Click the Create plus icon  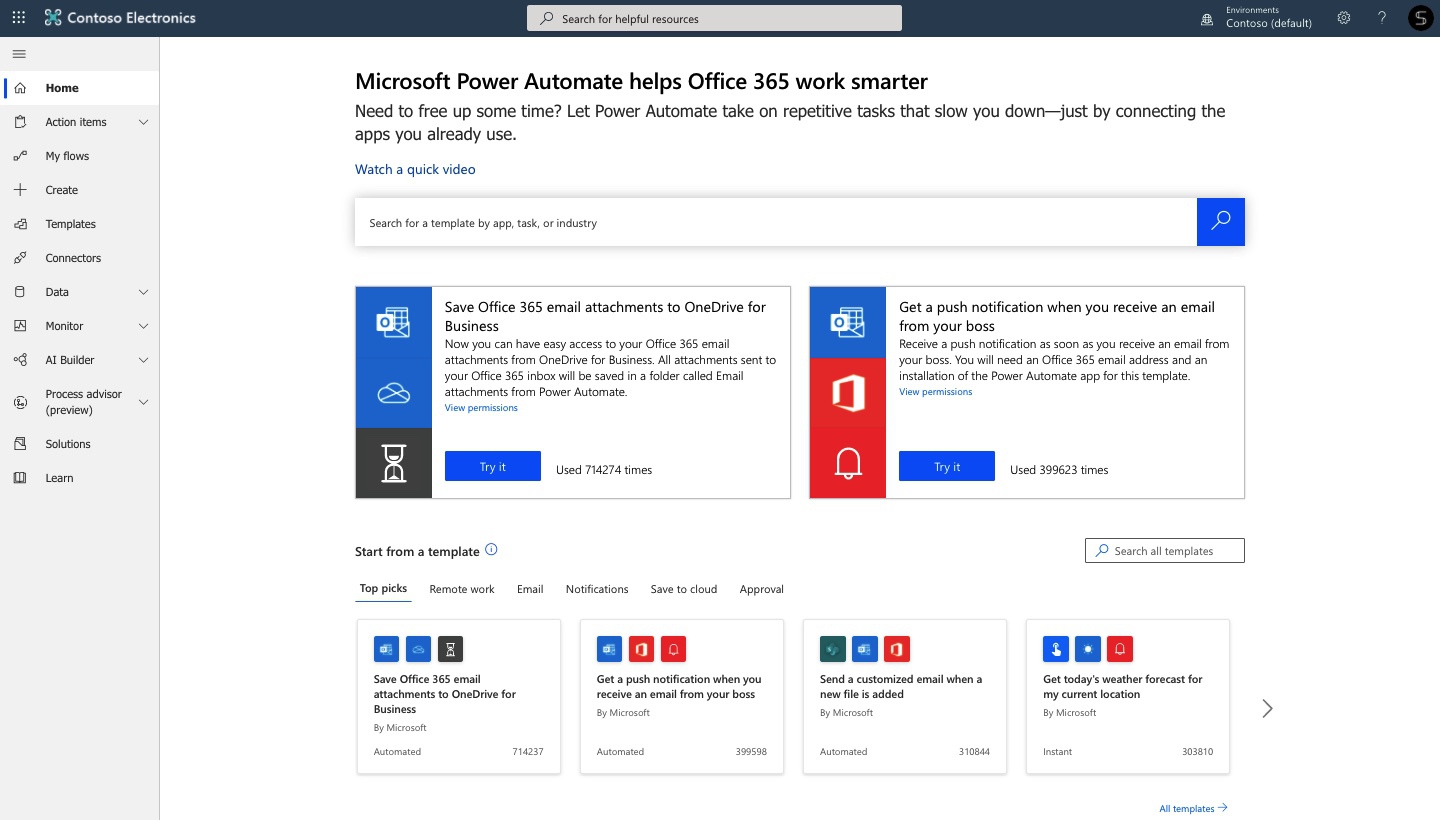coord(20,190)
